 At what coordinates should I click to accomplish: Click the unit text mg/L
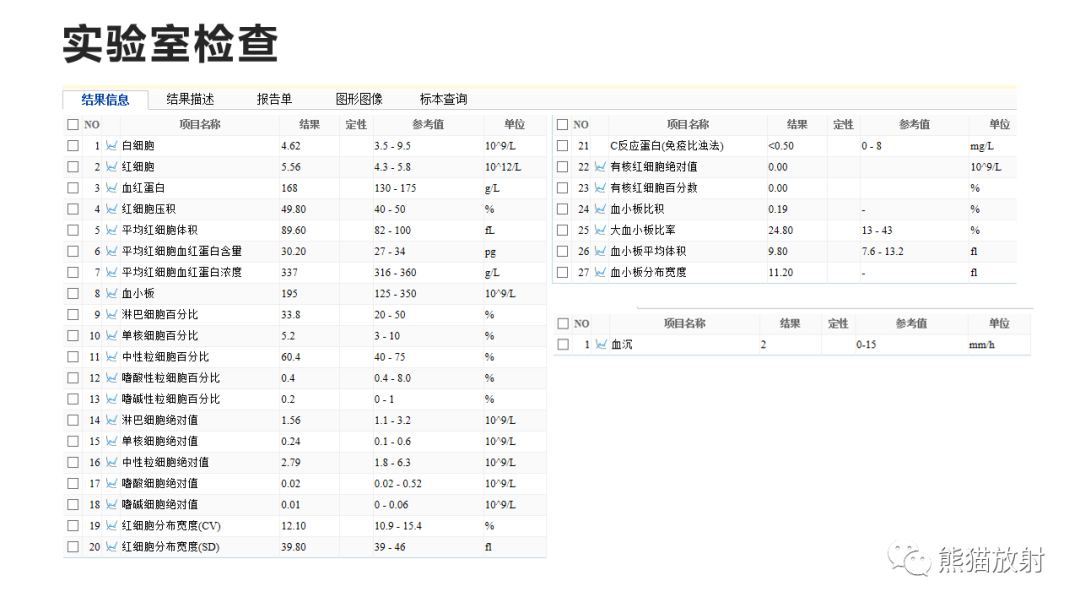pos(982,146)
